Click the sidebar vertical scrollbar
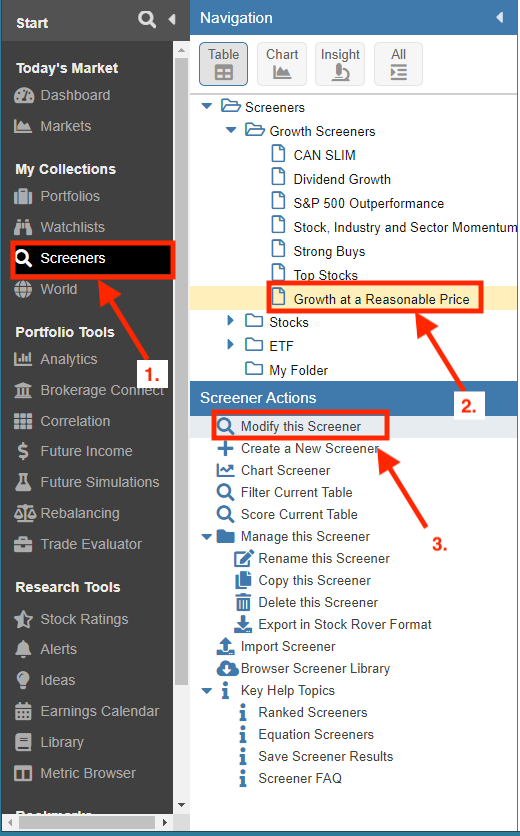Screen dimensions: 520x836 tap(181, 372)
